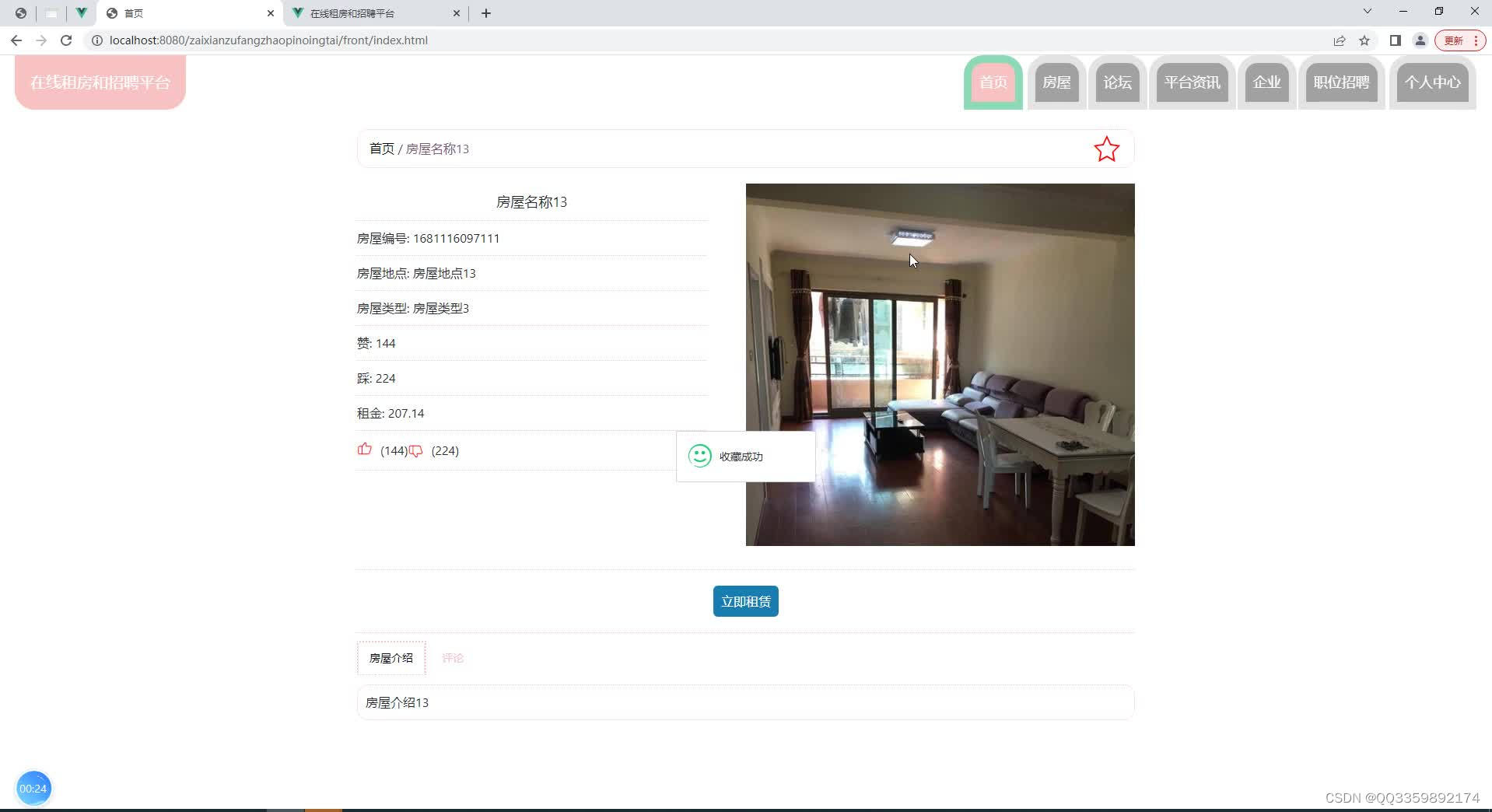Click the second pinned blank tab
This screenshot has width=1492, height=812.
pos(51,13)
